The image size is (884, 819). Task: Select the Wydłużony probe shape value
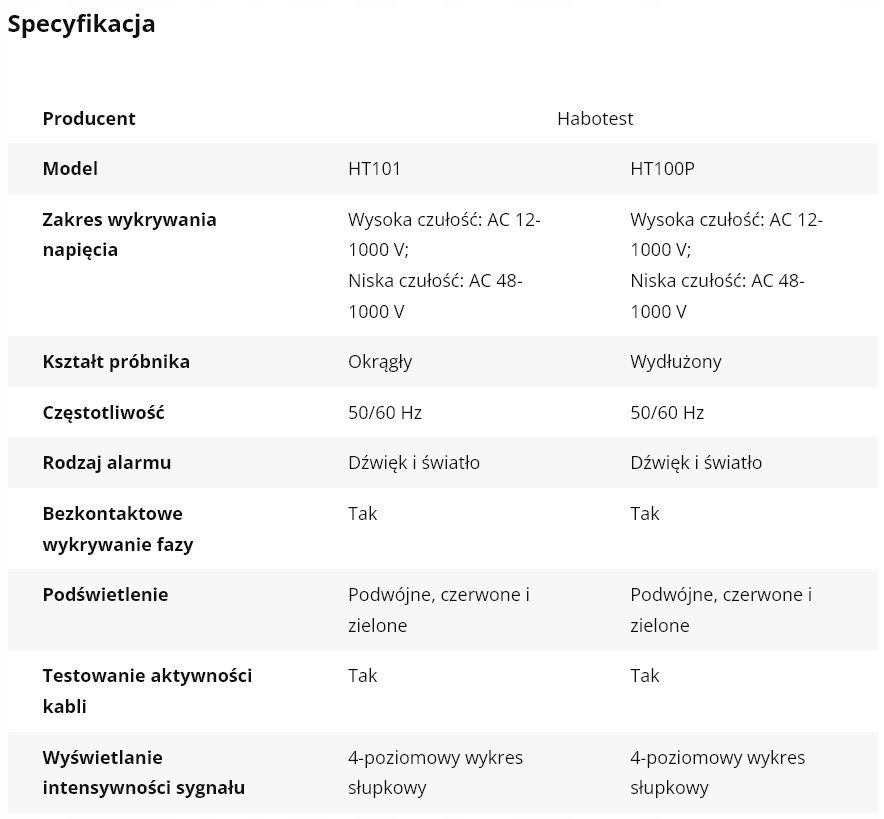pos(676,361)
